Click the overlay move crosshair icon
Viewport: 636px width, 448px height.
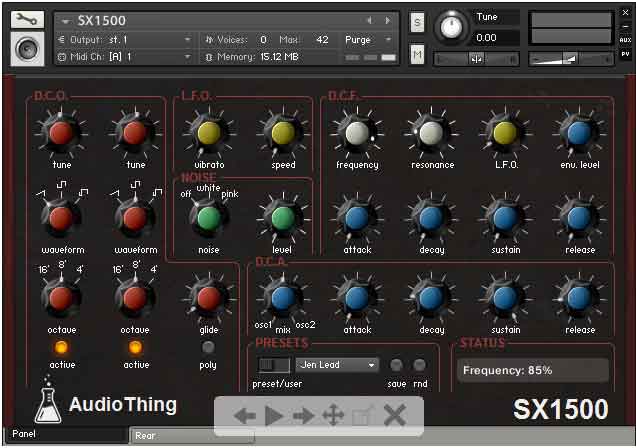tap(333, 416)
